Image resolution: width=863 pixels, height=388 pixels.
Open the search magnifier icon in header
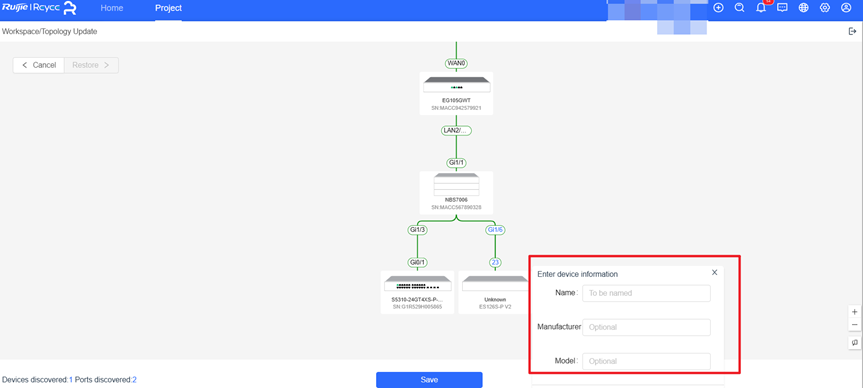pos(740,8)
